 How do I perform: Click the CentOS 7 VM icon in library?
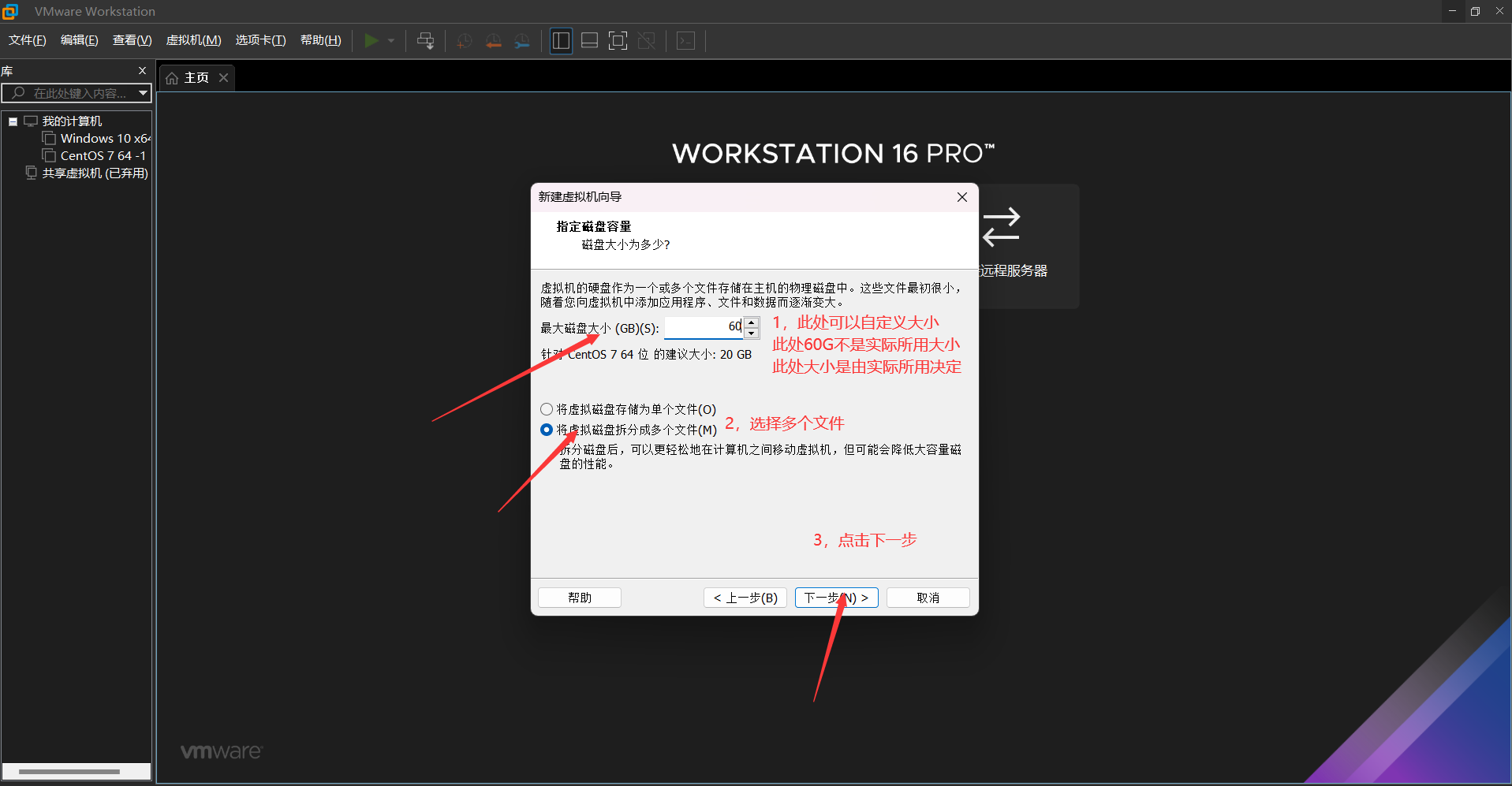click(x=49, y=155)
